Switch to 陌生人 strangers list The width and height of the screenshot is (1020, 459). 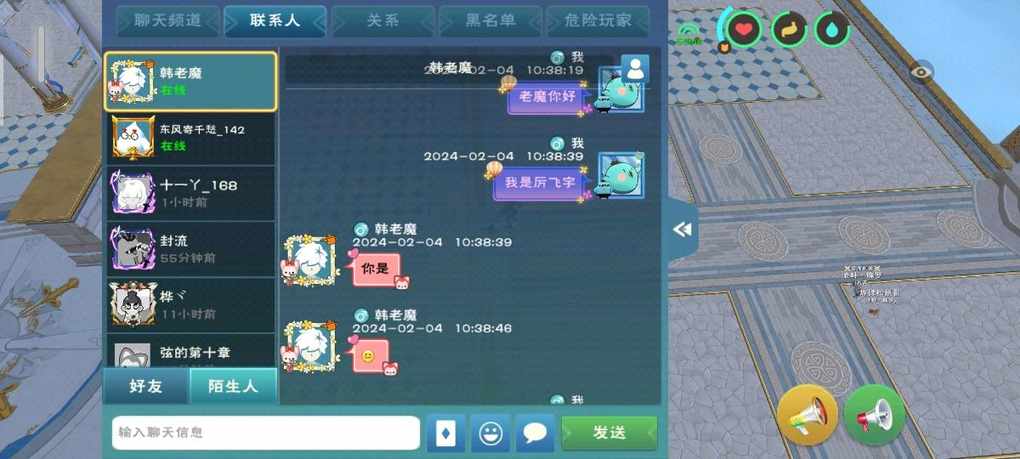(x=233, y=386)
